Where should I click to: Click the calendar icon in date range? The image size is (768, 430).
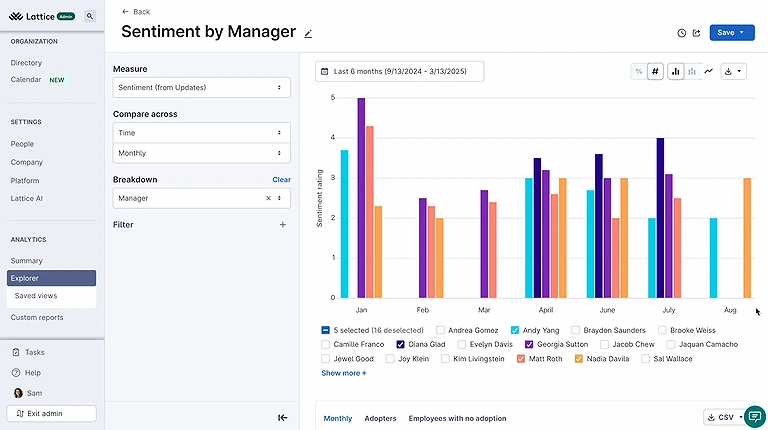pyautogui.click(x=324, y=72)
